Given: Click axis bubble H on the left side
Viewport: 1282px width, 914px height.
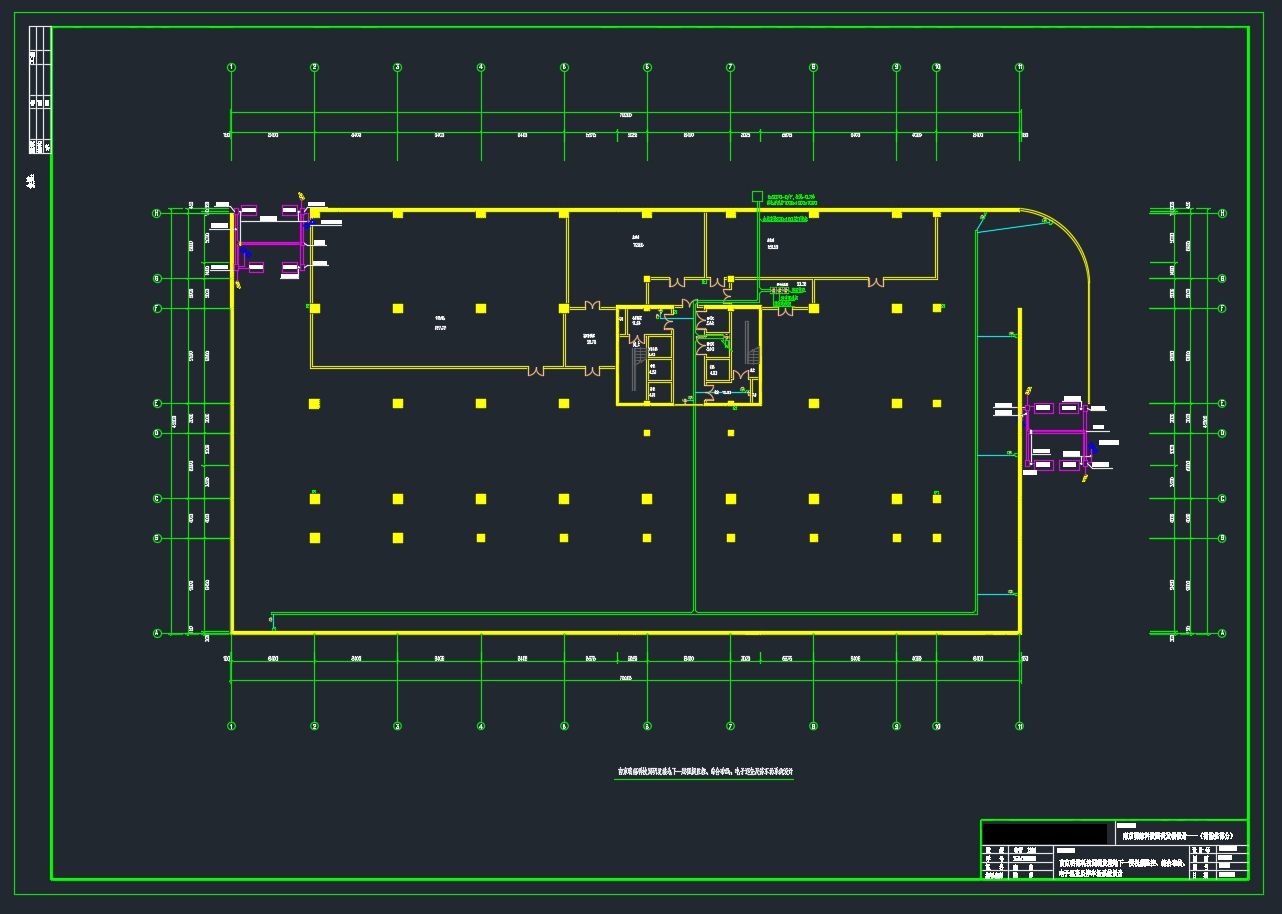Looking at the screenshot, I should point(157,213).
